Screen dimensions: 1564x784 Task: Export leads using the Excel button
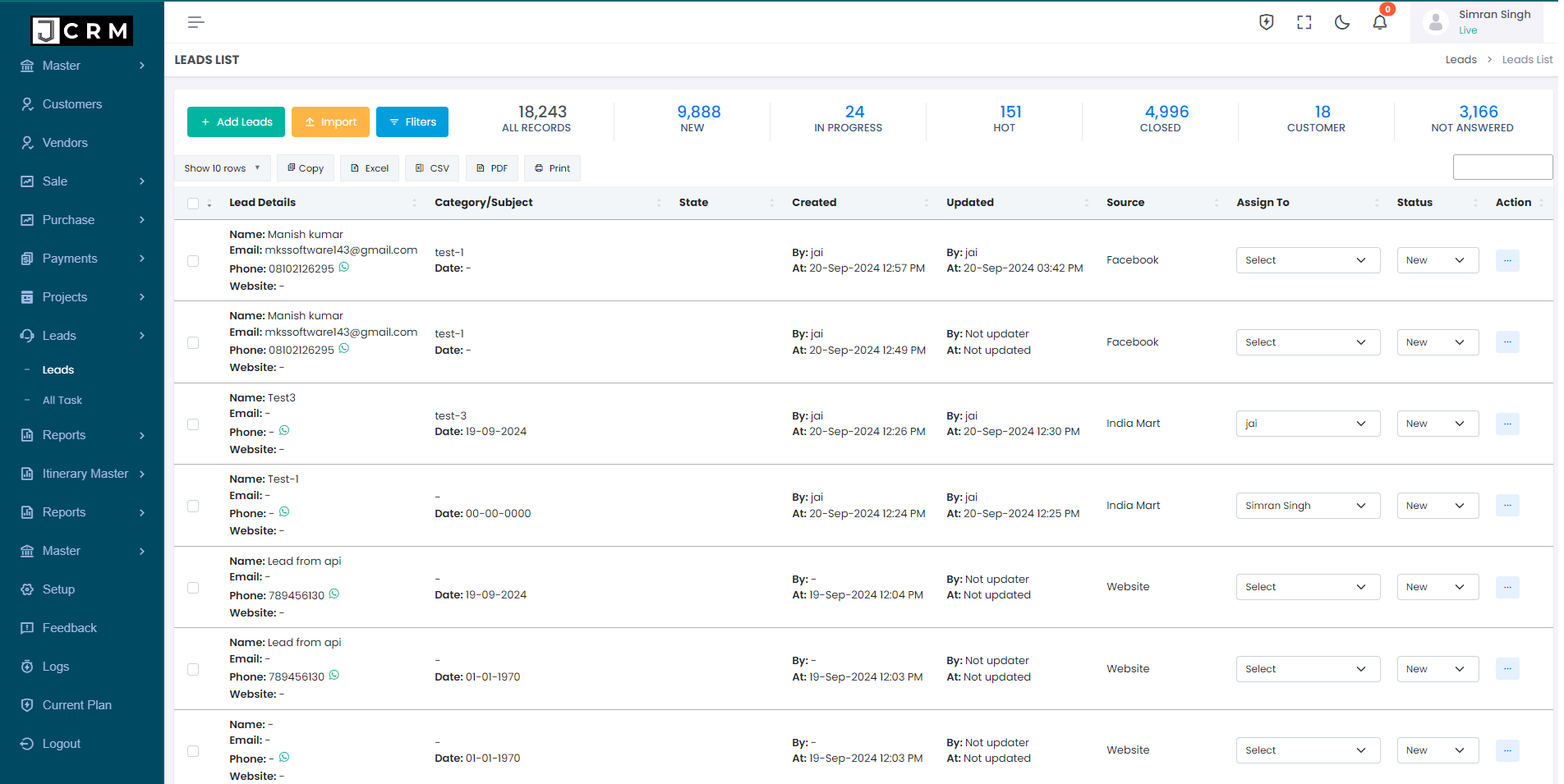369,167
